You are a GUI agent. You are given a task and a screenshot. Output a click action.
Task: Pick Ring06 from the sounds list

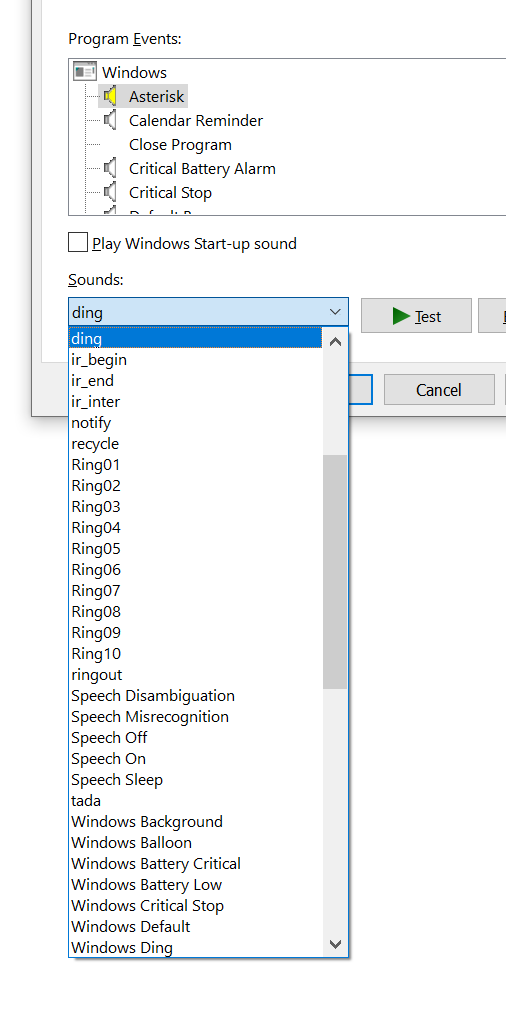coord(195,570)
